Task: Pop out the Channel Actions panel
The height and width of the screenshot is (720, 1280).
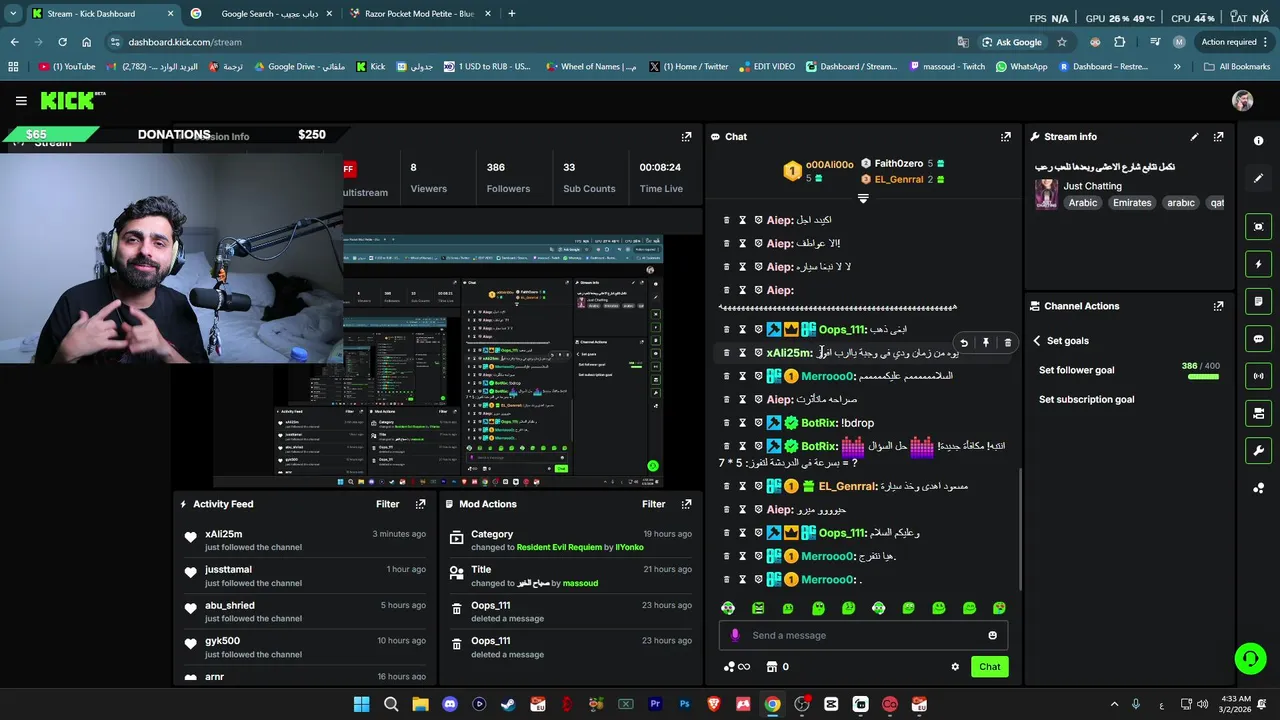Action: pyautogui.click(x=1218, y=306)
